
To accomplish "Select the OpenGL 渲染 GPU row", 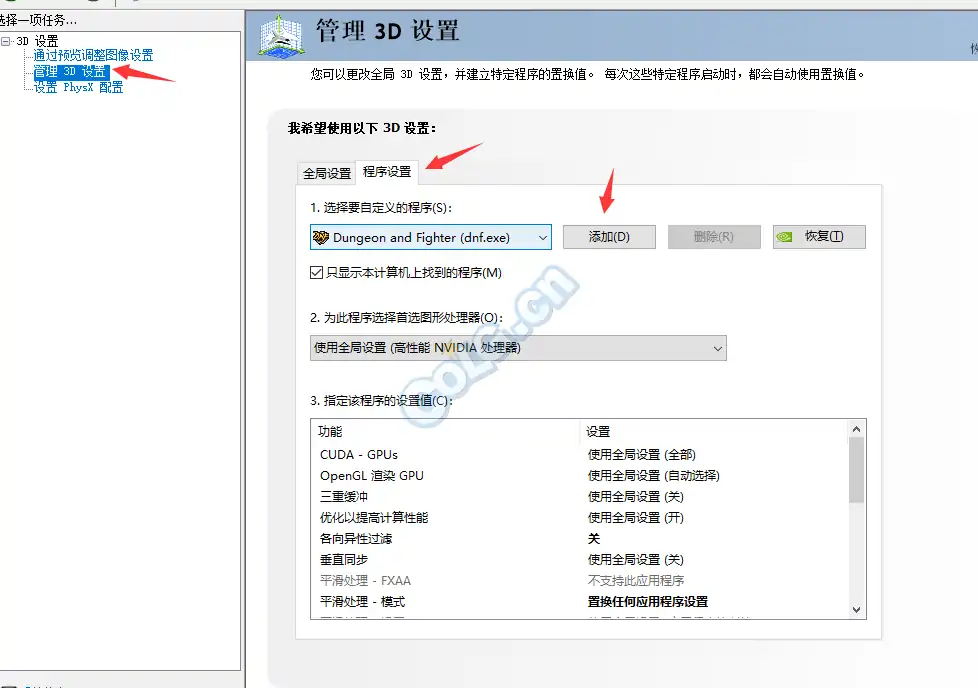I will click(579, 476).
